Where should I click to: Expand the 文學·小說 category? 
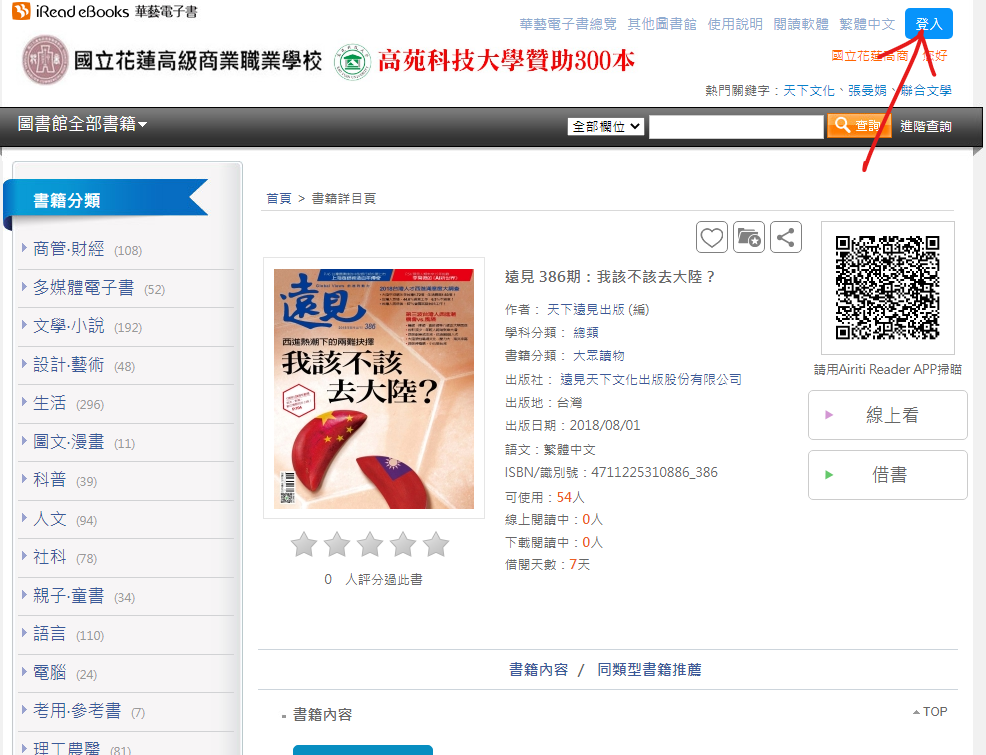pyautogui.click(x=68, y=326)
